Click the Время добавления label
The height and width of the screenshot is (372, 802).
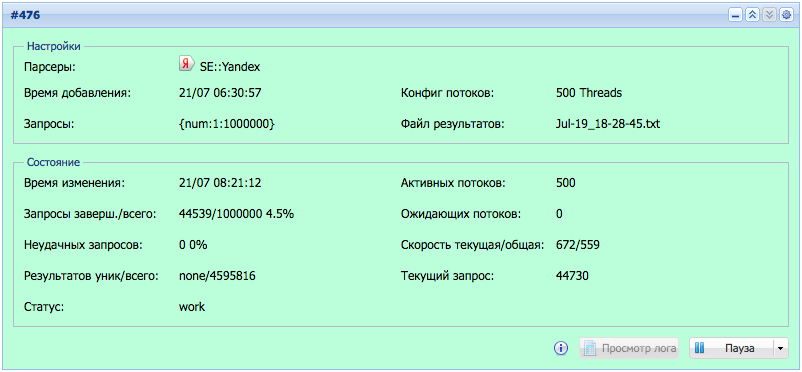coord(78,93)
